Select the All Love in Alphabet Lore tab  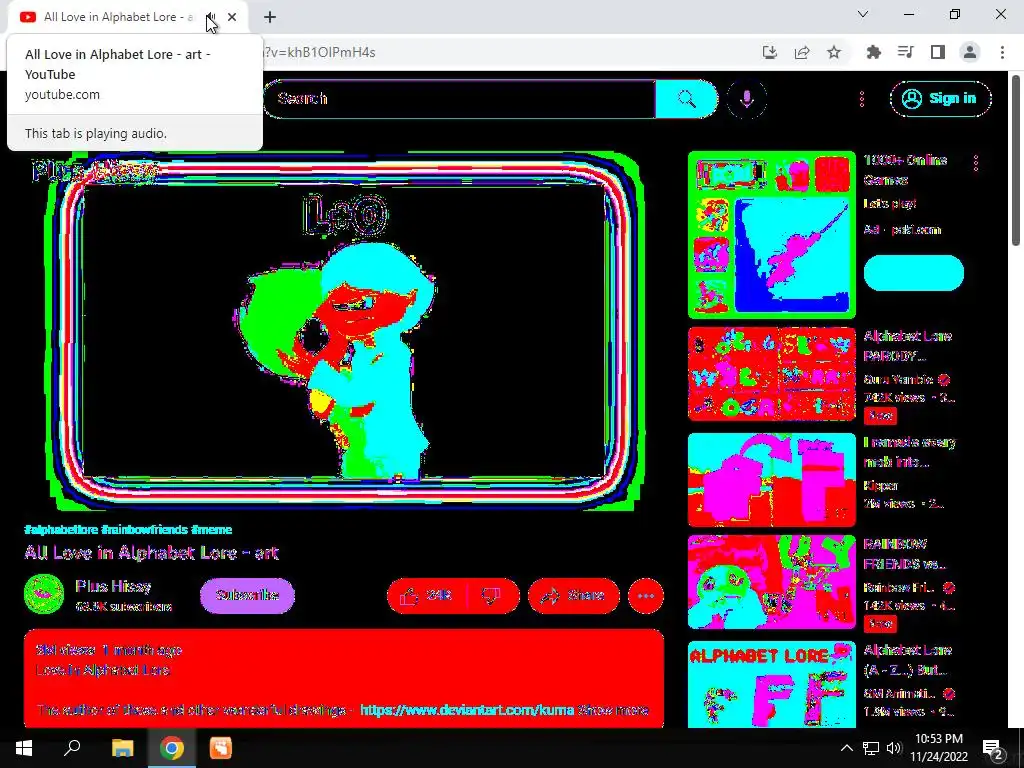tap(118, 17)
